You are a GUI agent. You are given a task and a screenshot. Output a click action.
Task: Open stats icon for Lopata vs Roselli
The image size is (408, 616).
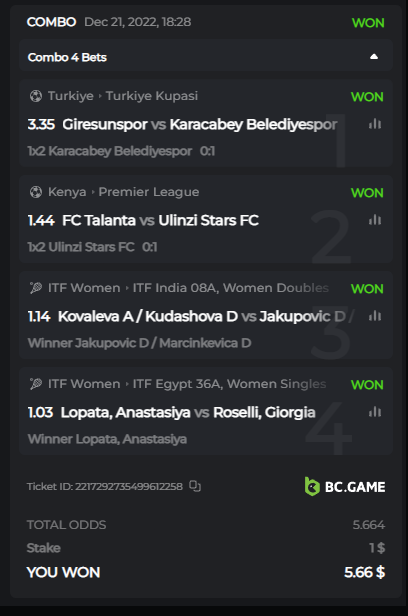point(375,412)
